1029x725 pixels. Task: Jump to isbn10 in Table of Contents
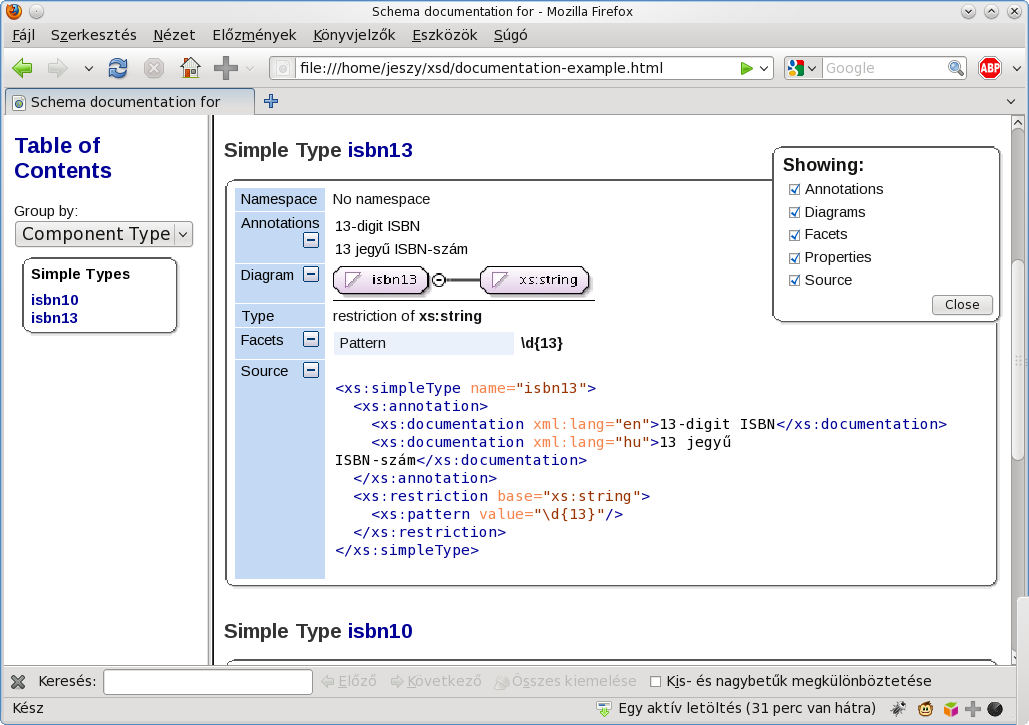click(x=55, y=300)
